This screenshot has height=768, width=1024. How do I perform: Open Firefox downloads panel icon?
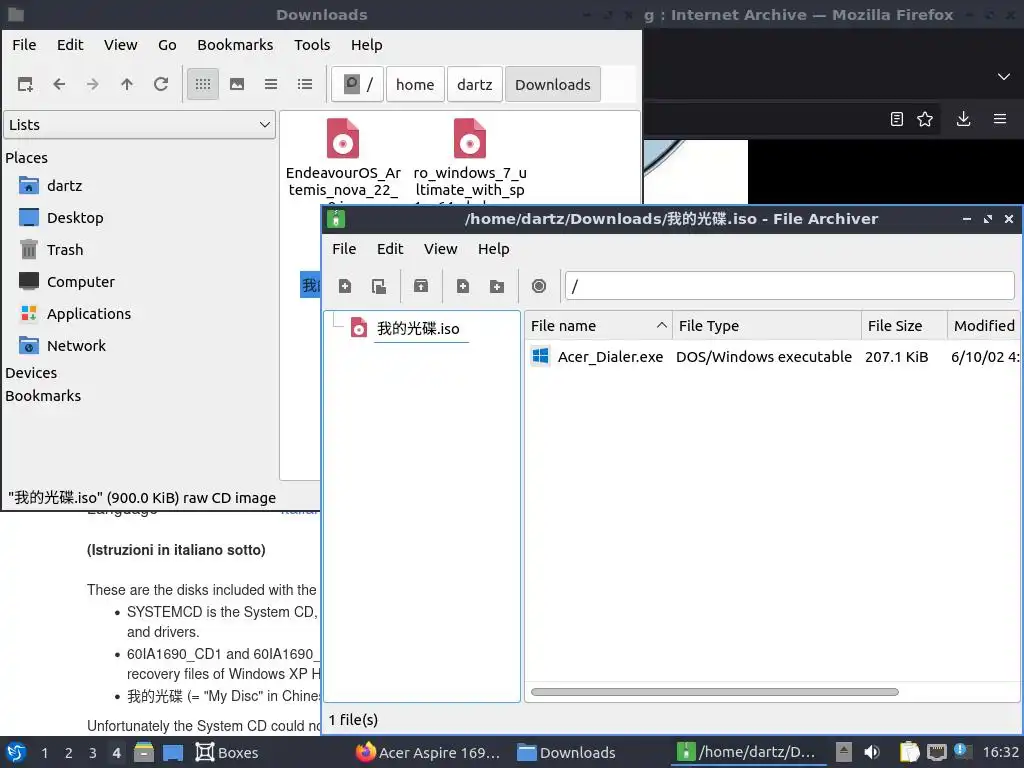(x=963, y=119)
